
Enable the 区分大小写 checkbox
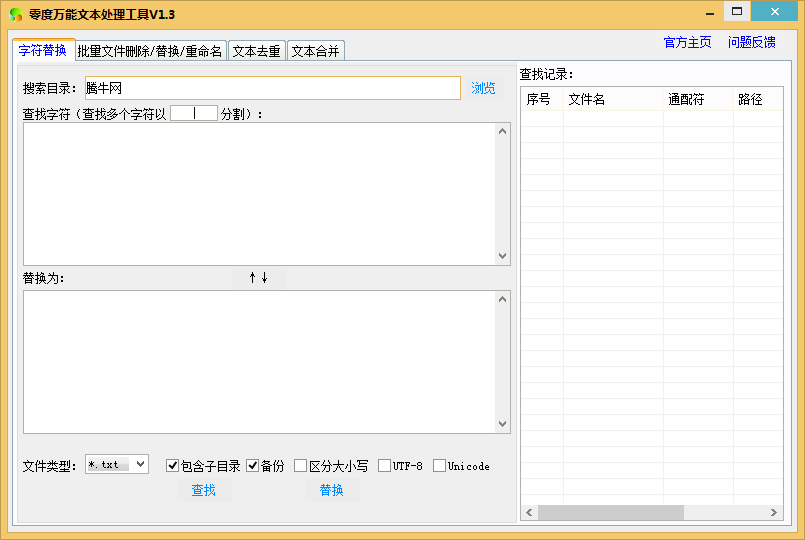[x=300, y=466]
